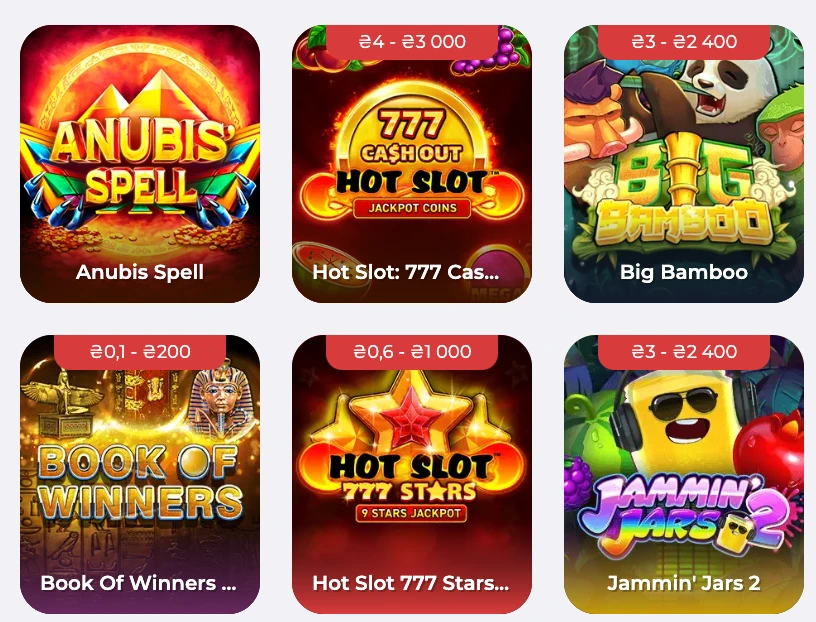Screen dimensions: 816x622
Task: Click the ₴4 - ₴3 000 bet badge
Action: (x=412, y=42)
